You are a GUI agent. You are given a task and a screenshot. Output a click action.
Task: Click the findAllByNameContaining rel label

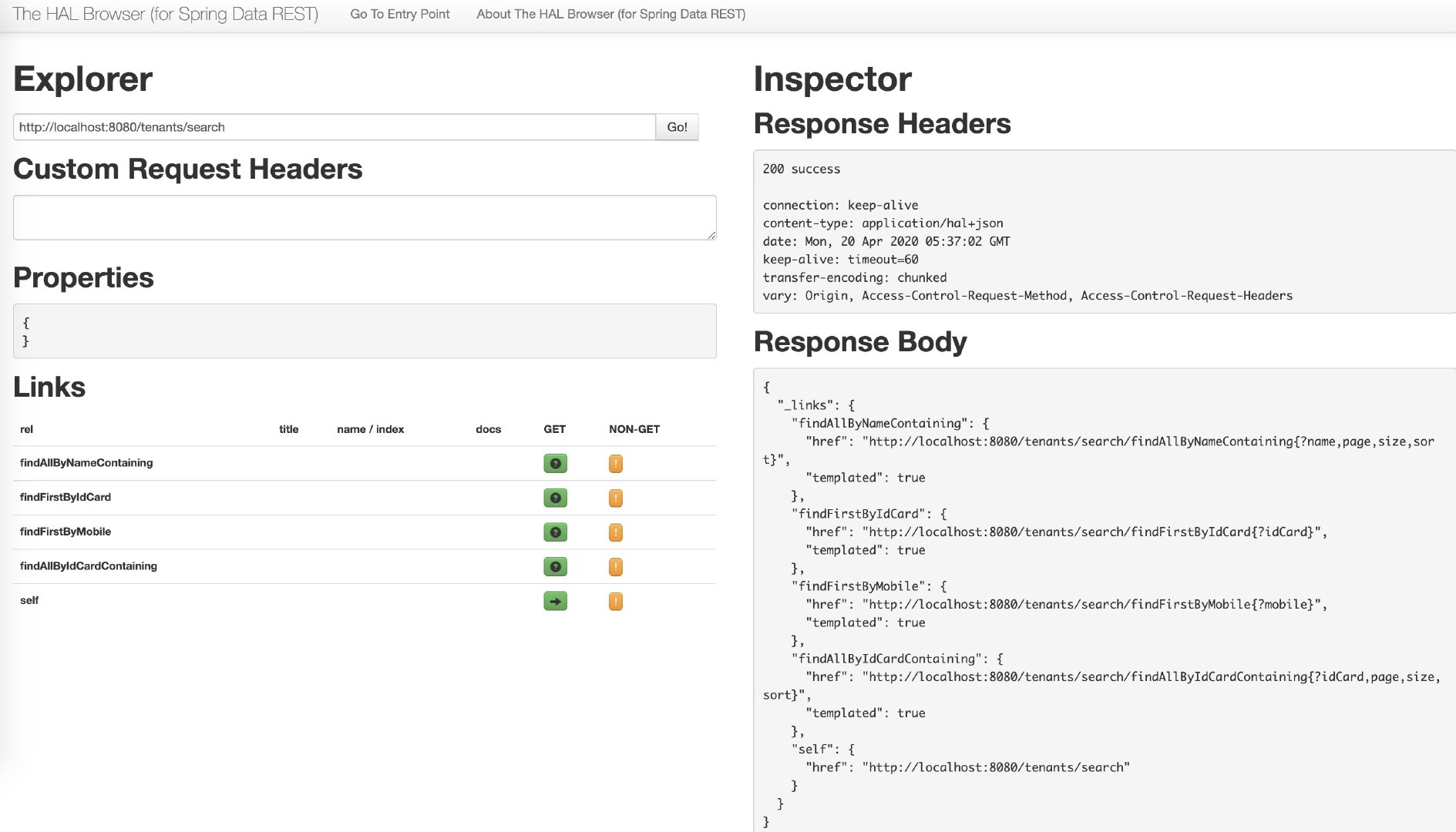tap(86, 463)
